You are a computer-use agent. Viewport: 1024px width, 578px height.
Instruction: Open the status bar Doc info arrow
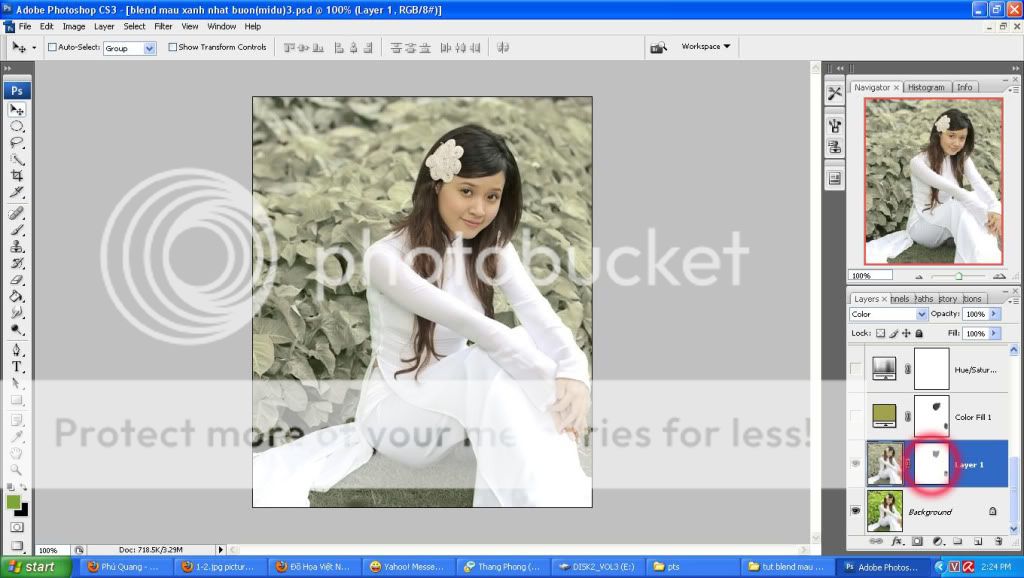(220, 550)
